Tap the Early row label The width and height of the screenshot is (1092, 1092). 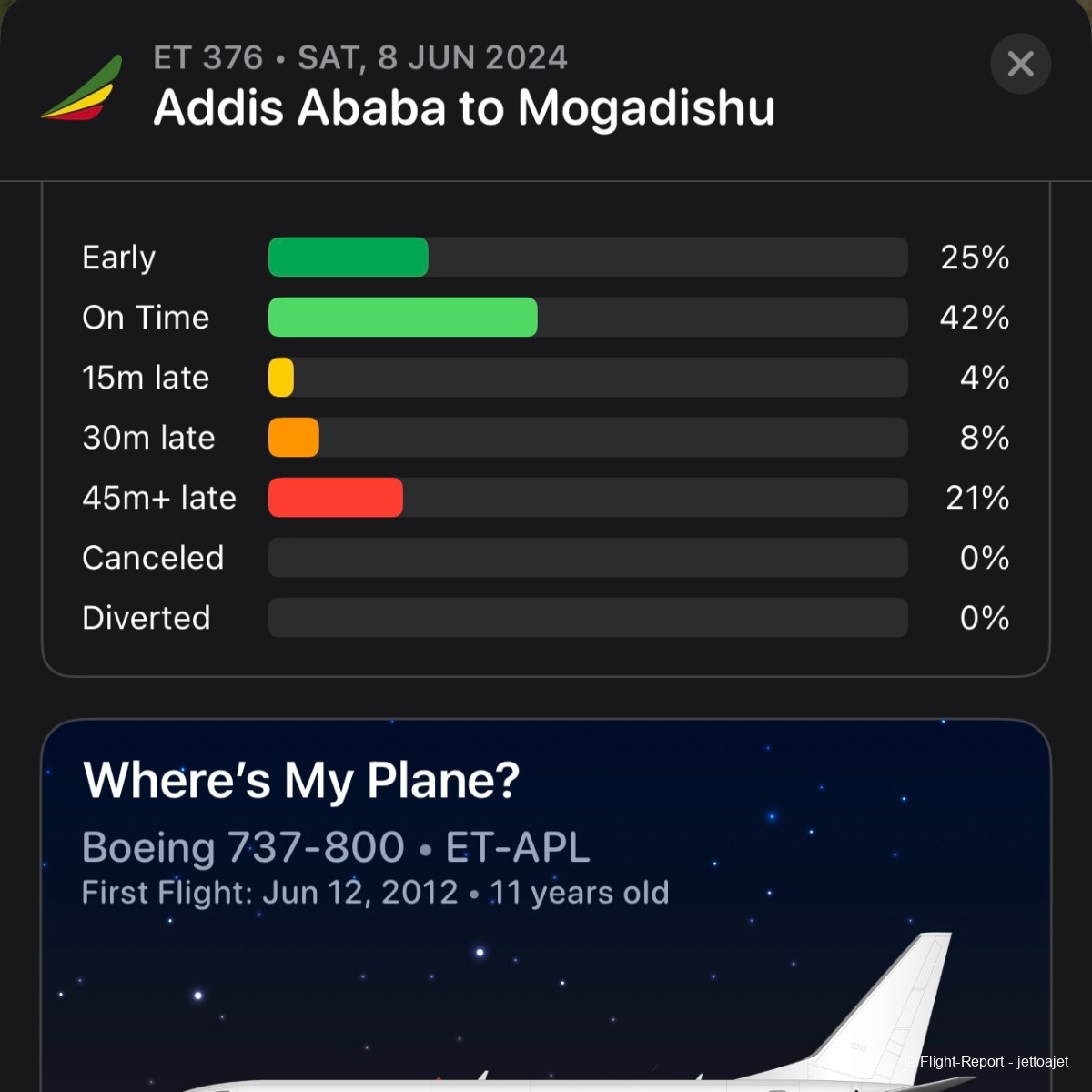(119, 258)
